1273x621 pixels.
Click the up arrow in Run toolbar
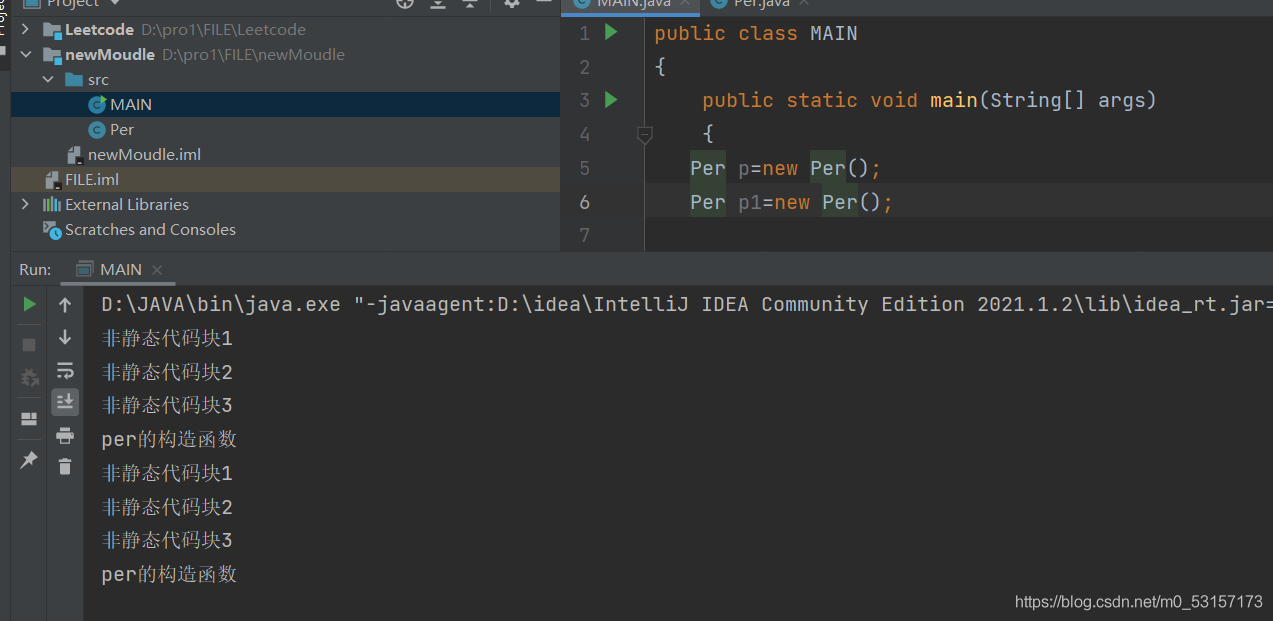coord(65,305)
